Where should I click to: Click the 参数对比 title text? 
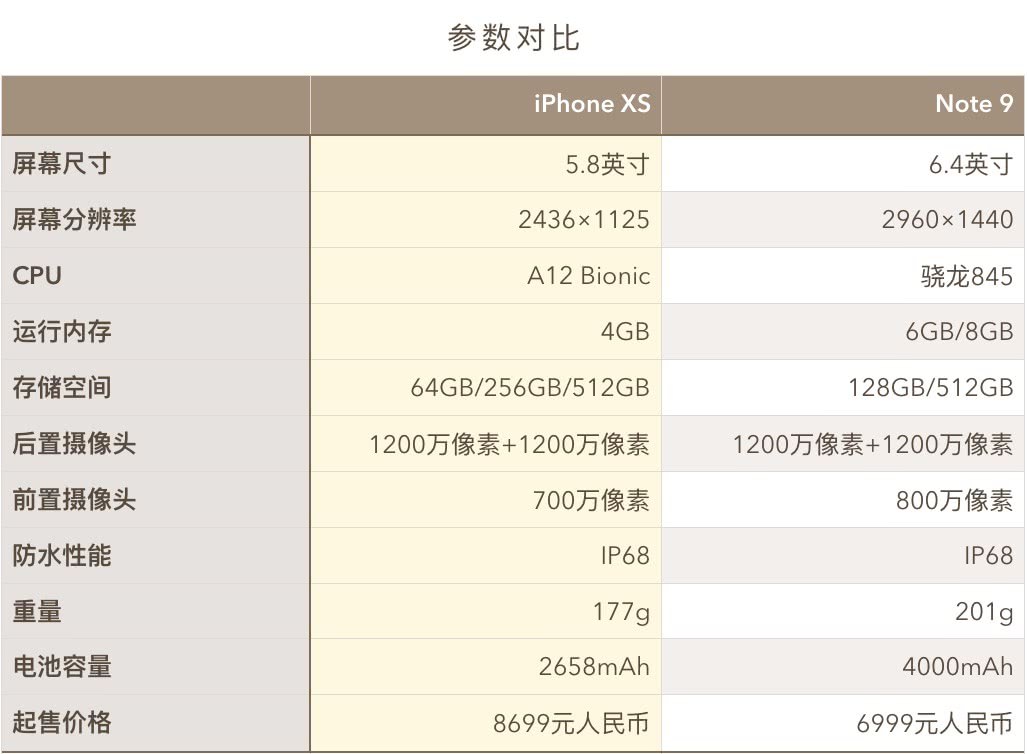(x=513, y=38)
